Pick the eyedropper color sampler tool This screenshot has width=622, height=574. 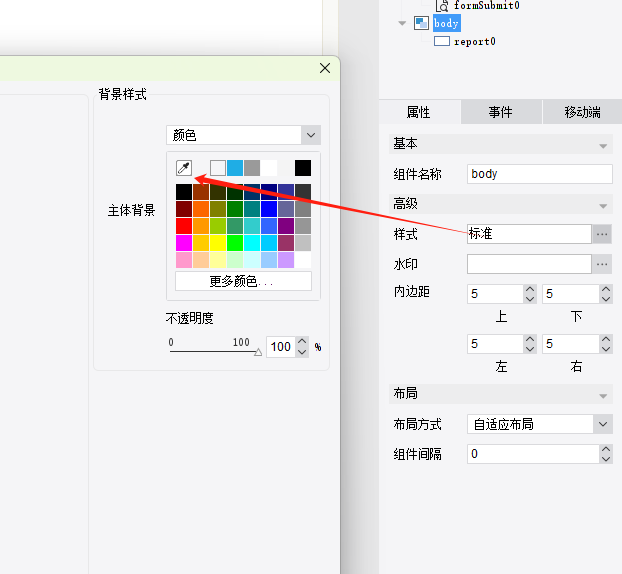184,168
